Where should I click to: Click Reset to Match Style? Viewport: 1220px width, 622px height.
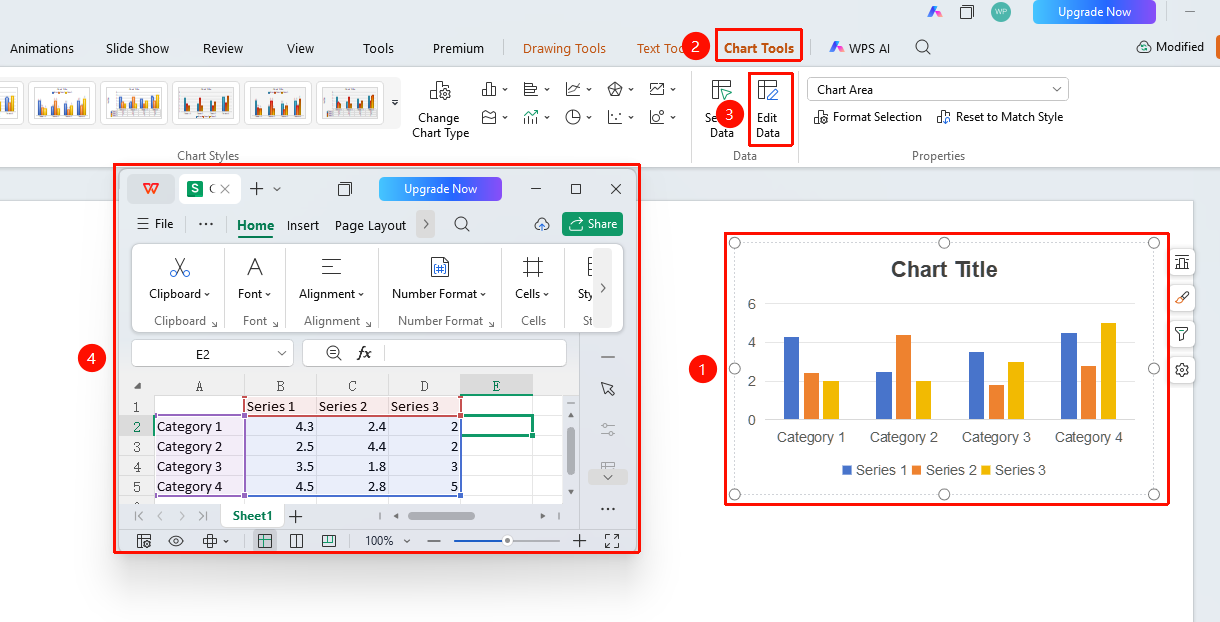pos(1000,117)
